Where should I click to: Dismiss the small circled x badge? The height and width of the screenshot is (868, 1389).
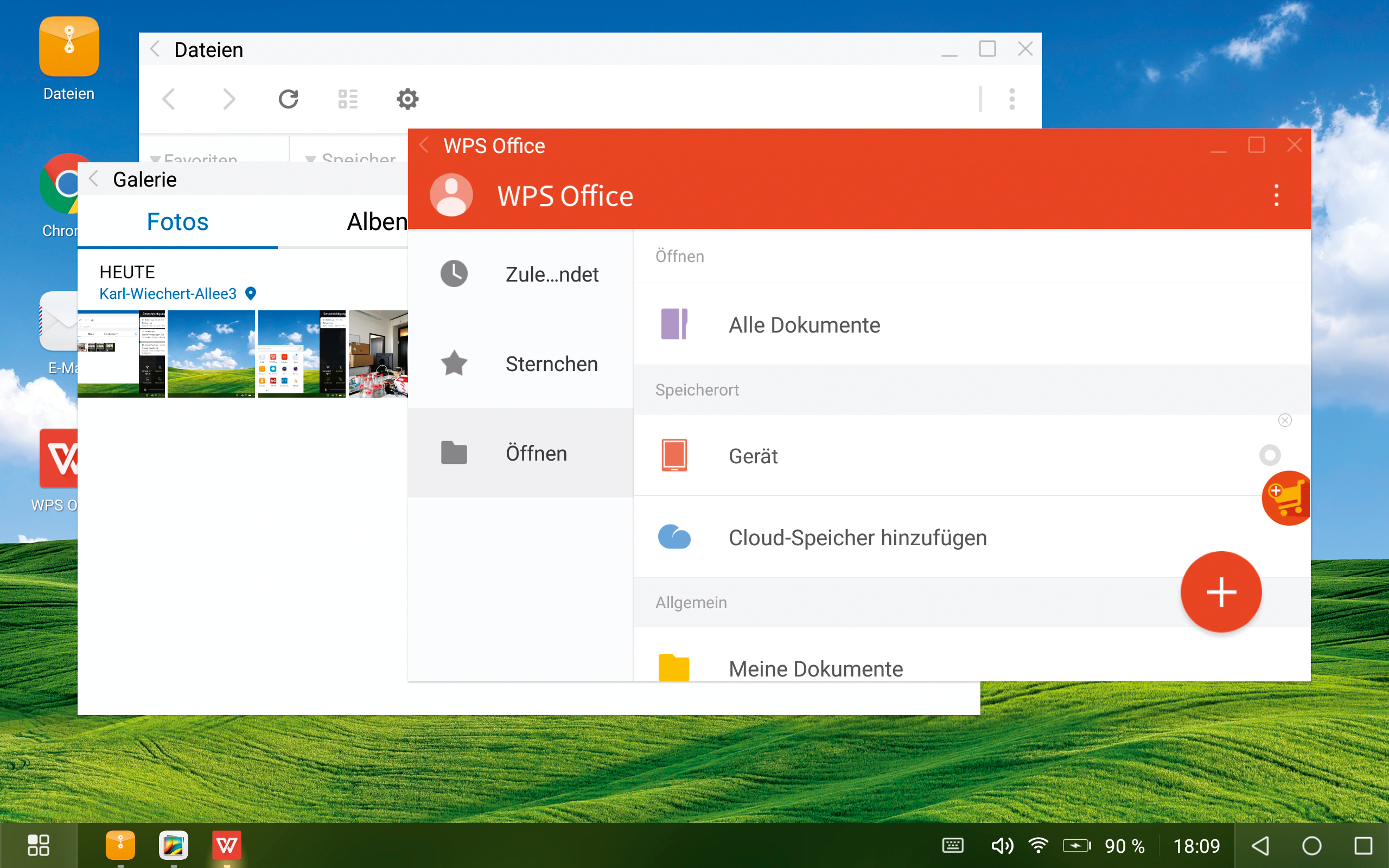coord(1285,421)
